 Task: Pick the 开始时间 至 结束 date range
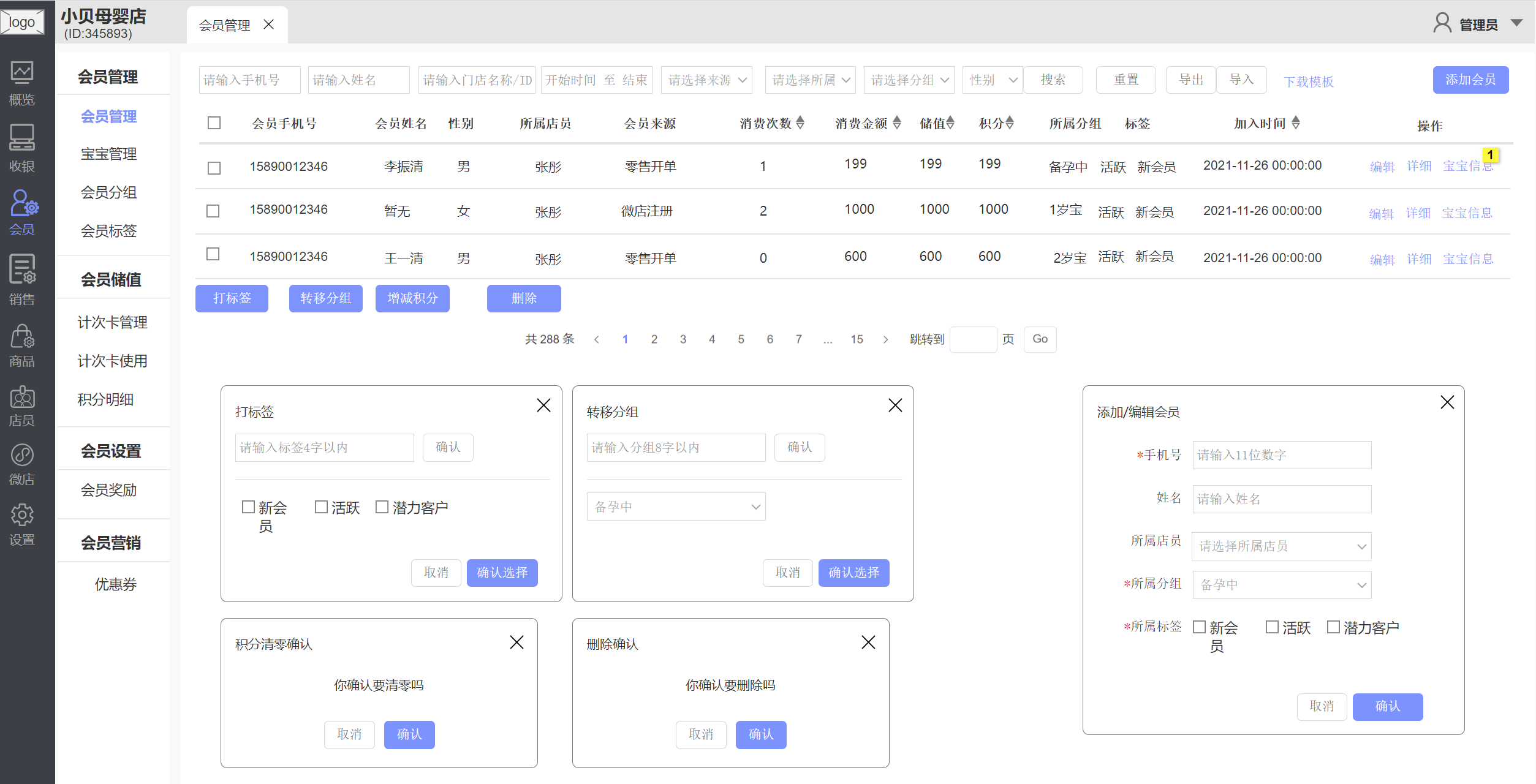[x=596, y=80]
